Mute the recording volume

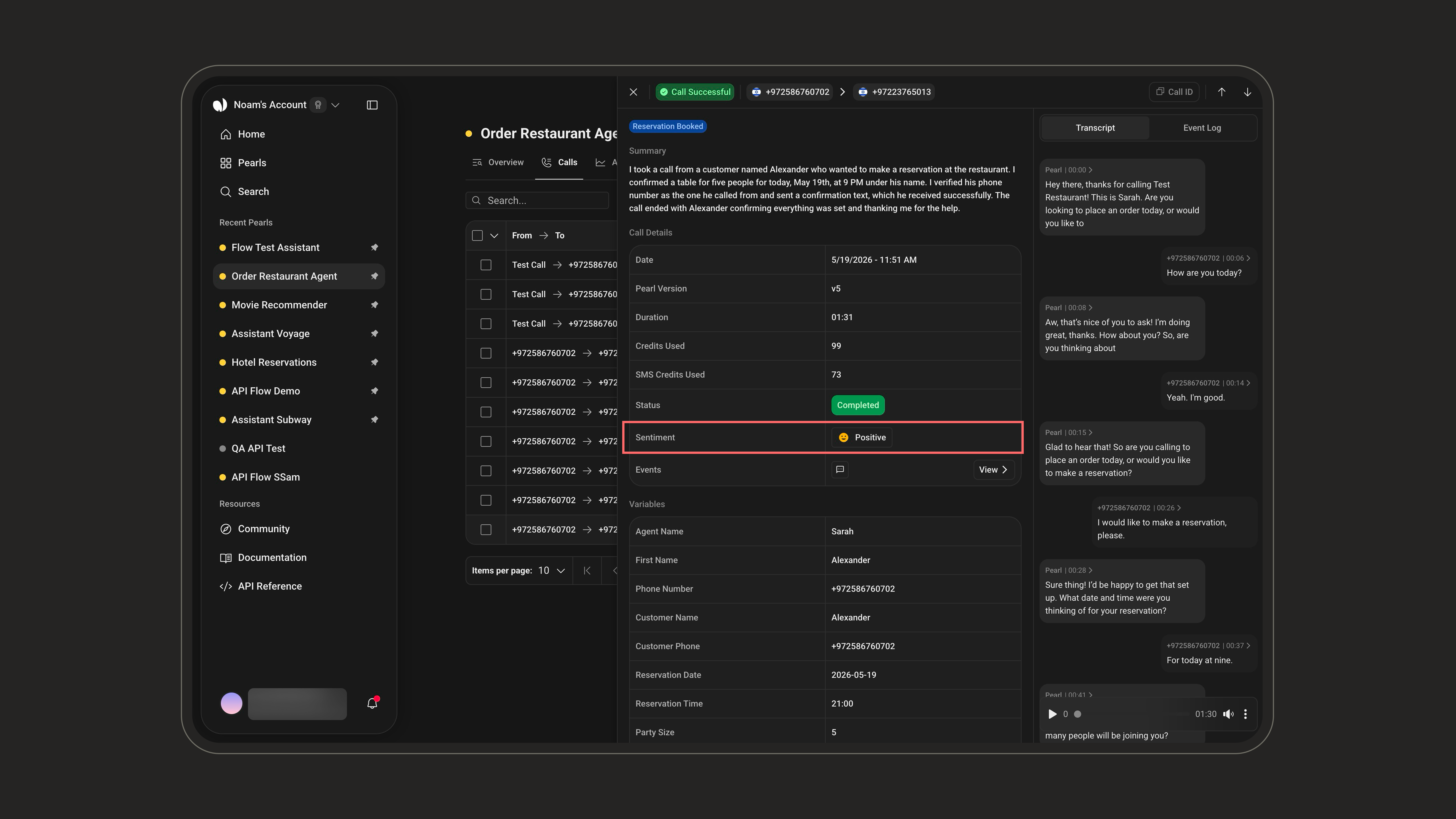tap(1228, 714)
